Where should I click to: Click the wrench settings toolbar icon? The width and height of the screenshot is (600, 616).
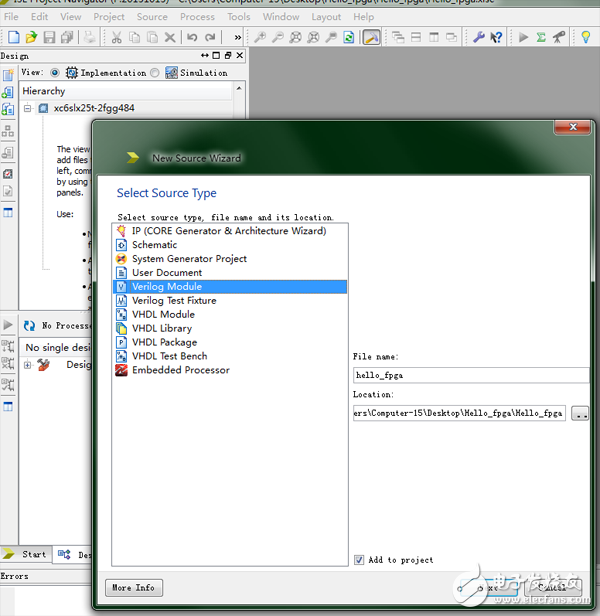pyautogui.click(x=478, y=37)
